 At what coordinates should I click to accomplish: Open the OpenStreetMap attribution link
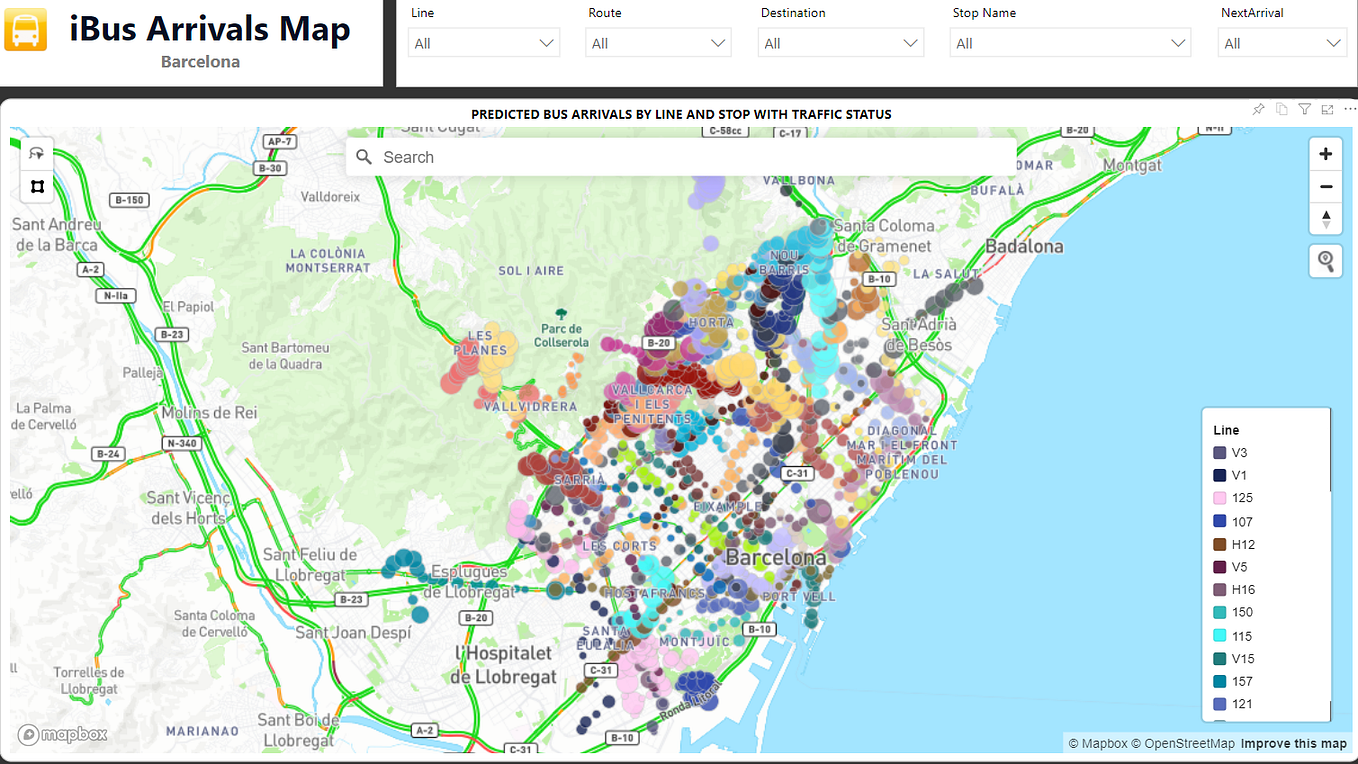1183,743
